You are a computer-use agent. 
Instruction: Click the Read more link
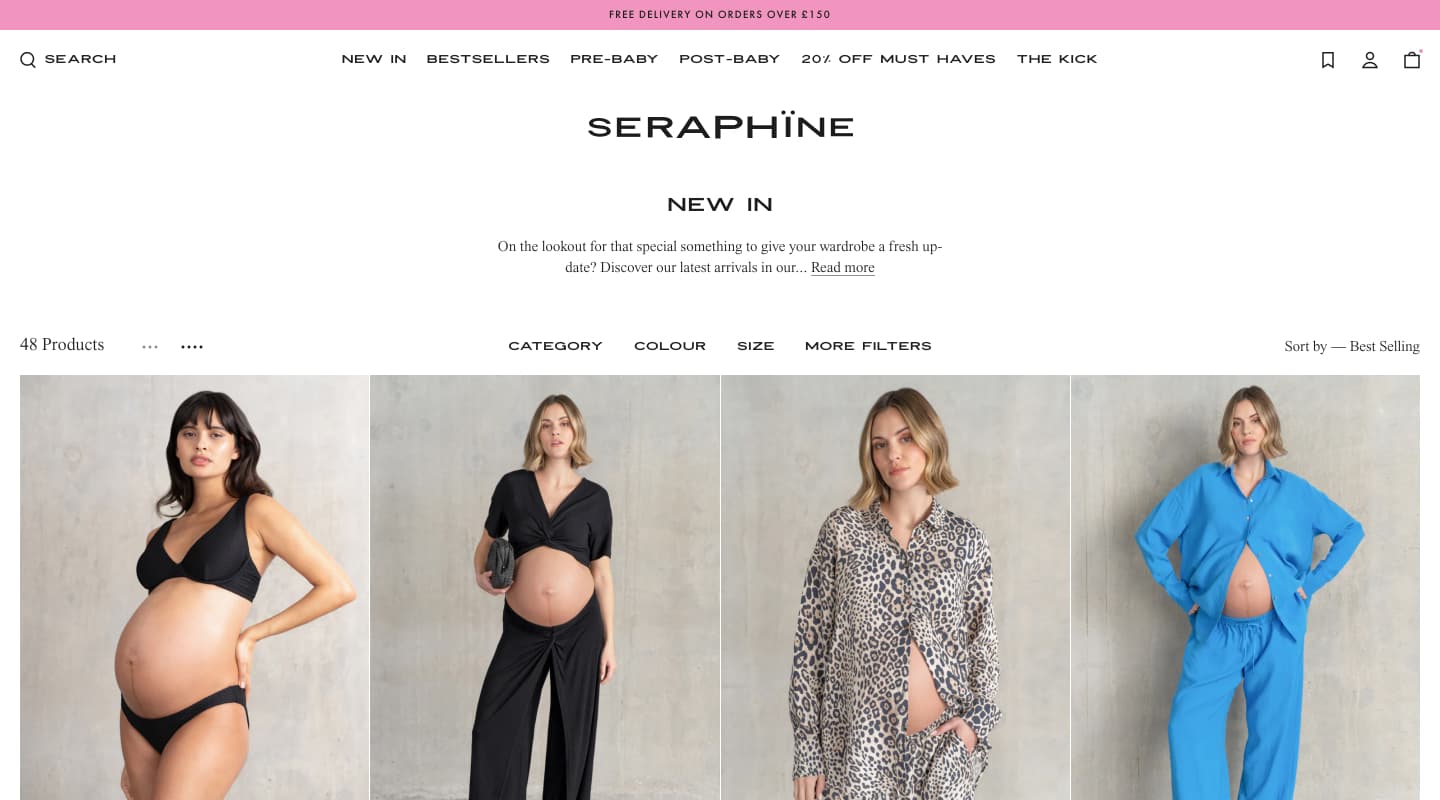click(843, 267)
